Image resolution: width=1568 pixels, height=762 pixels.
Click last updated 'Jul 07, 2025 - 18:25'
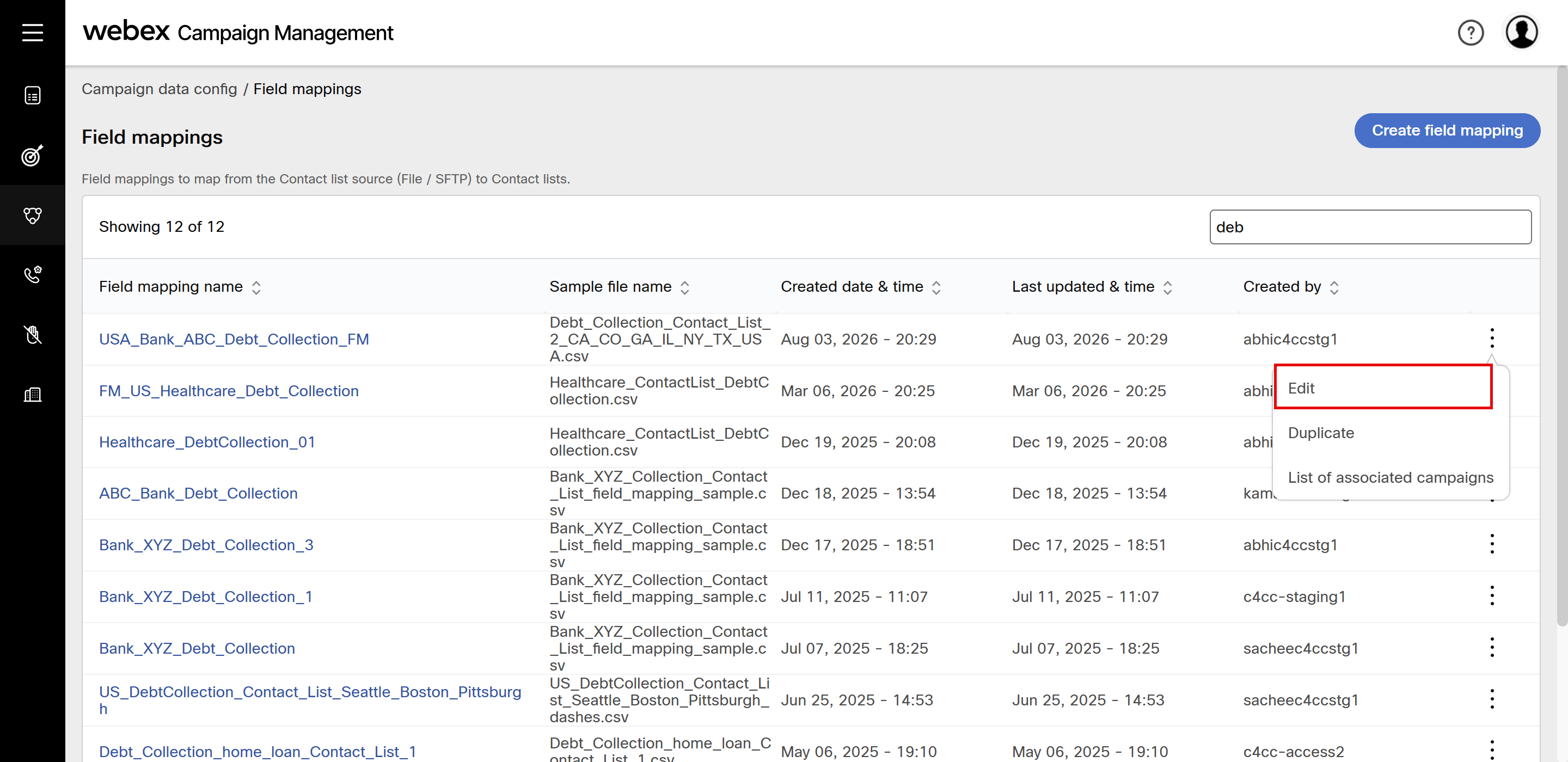1086,648
